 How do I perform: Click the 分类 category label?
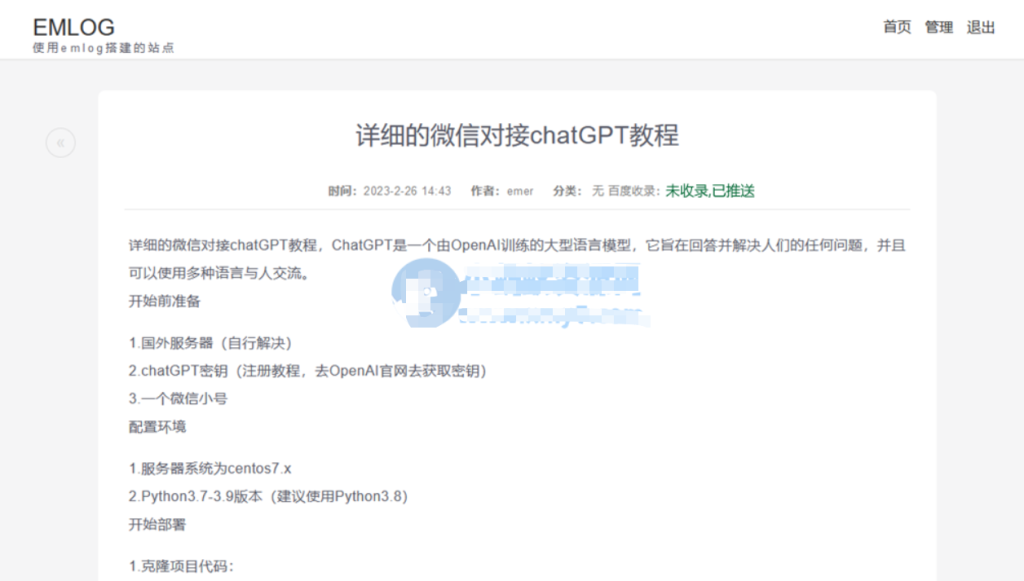[566, 190]
